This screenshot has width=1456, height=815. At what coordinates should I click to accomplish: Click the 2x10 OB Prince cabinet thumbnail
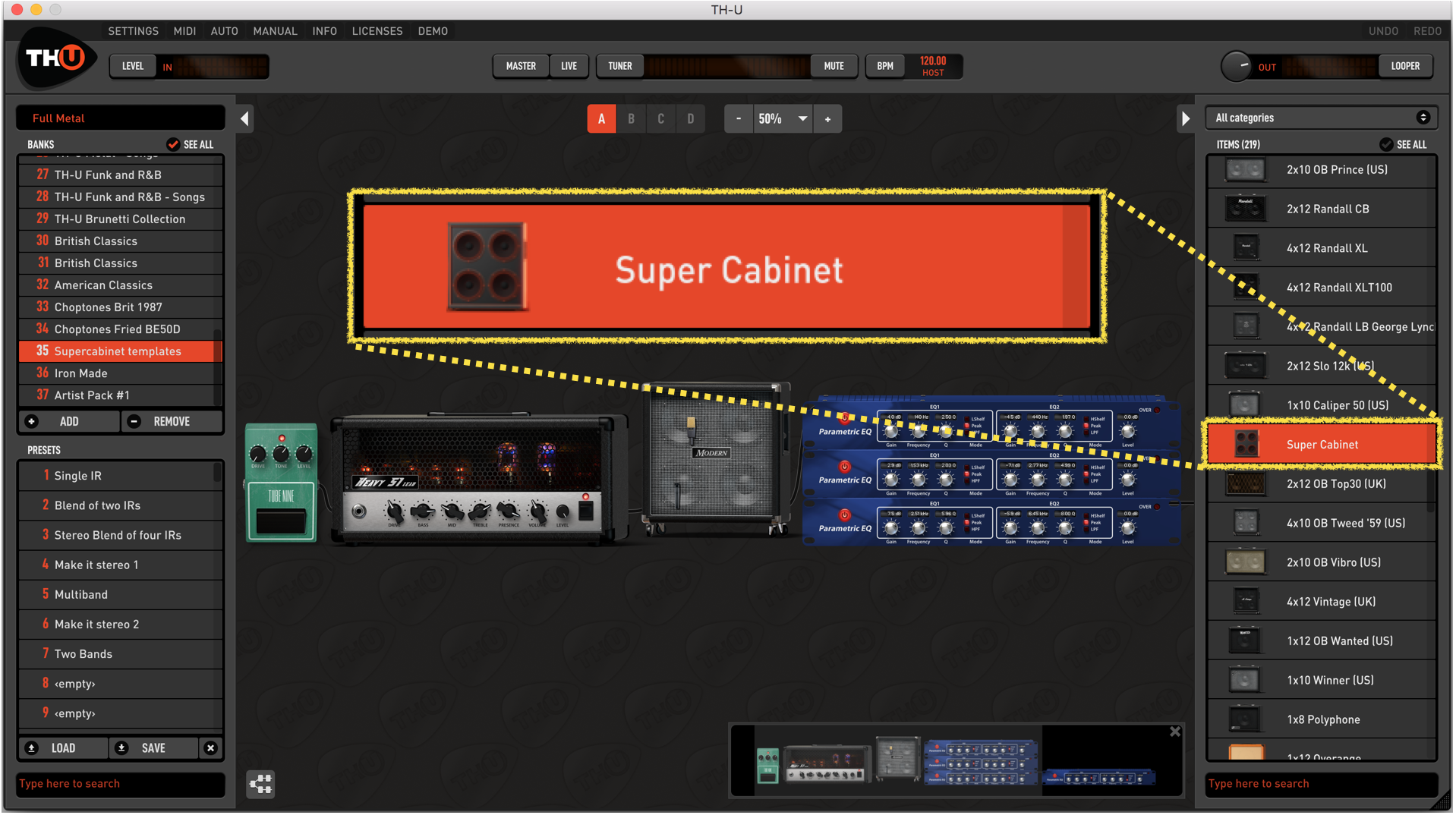(x=1245, y=170)
